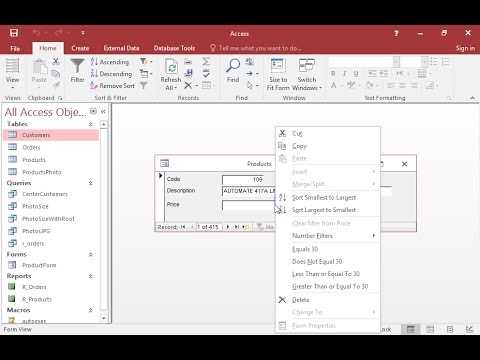480x360 pixels.
Task: Collapse the Tables group
Action: 90,124
